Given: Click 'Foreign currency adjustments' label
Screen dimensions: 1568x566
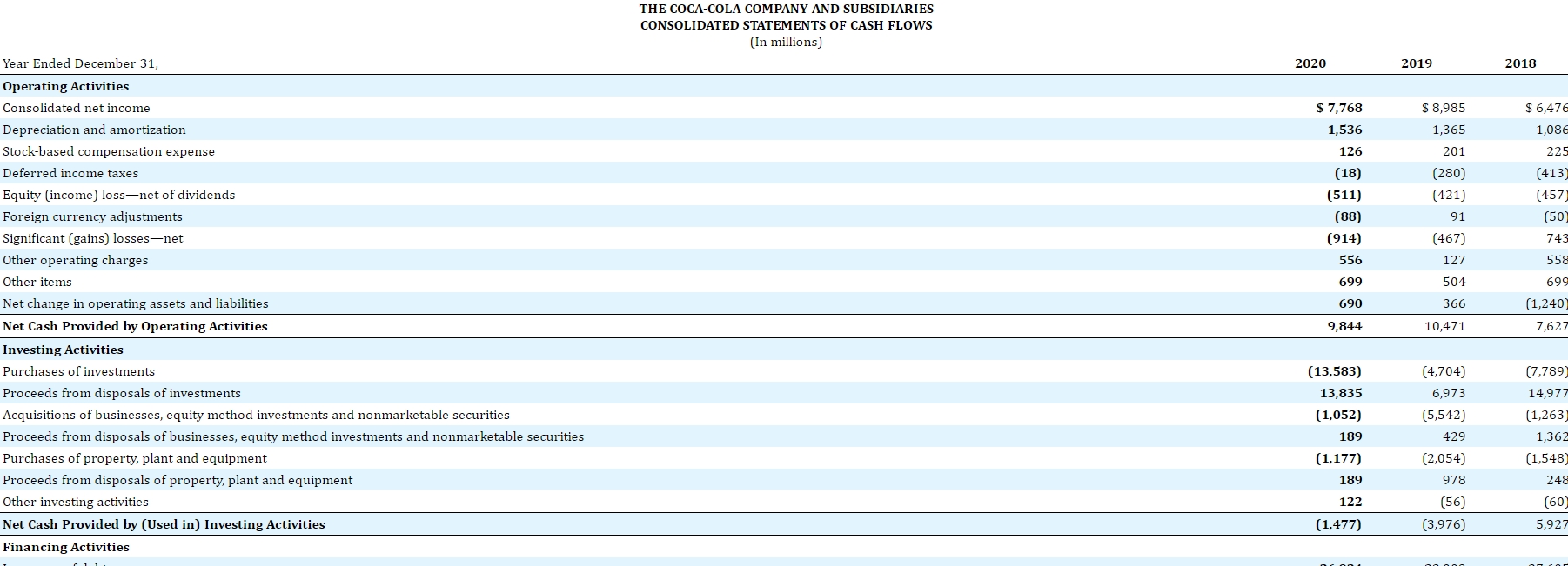Looking at the screenshot, I should tap(92, 216).
